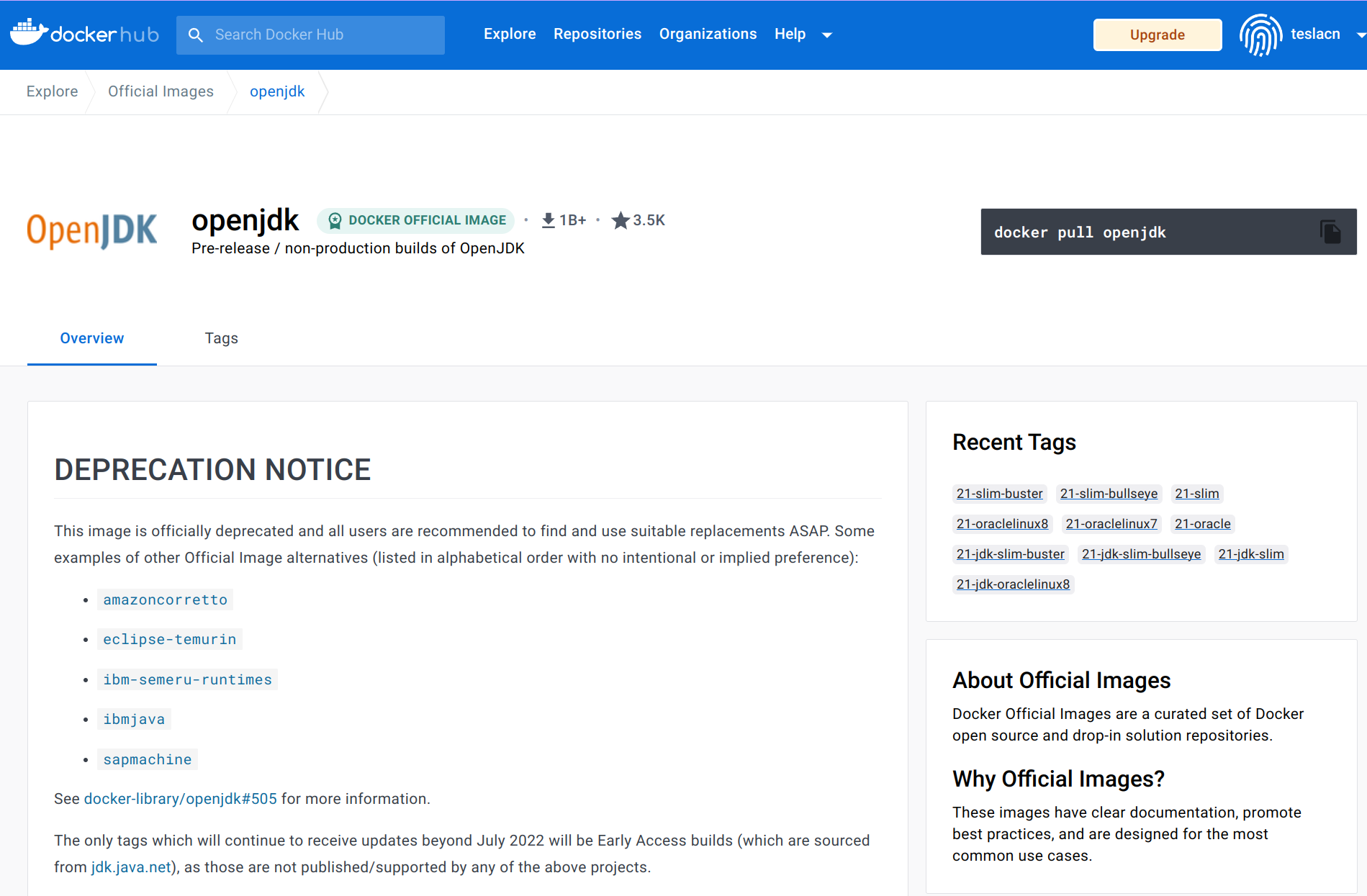1367x896 pixels.
Task: Select the Overview tab
Action: 91,338
